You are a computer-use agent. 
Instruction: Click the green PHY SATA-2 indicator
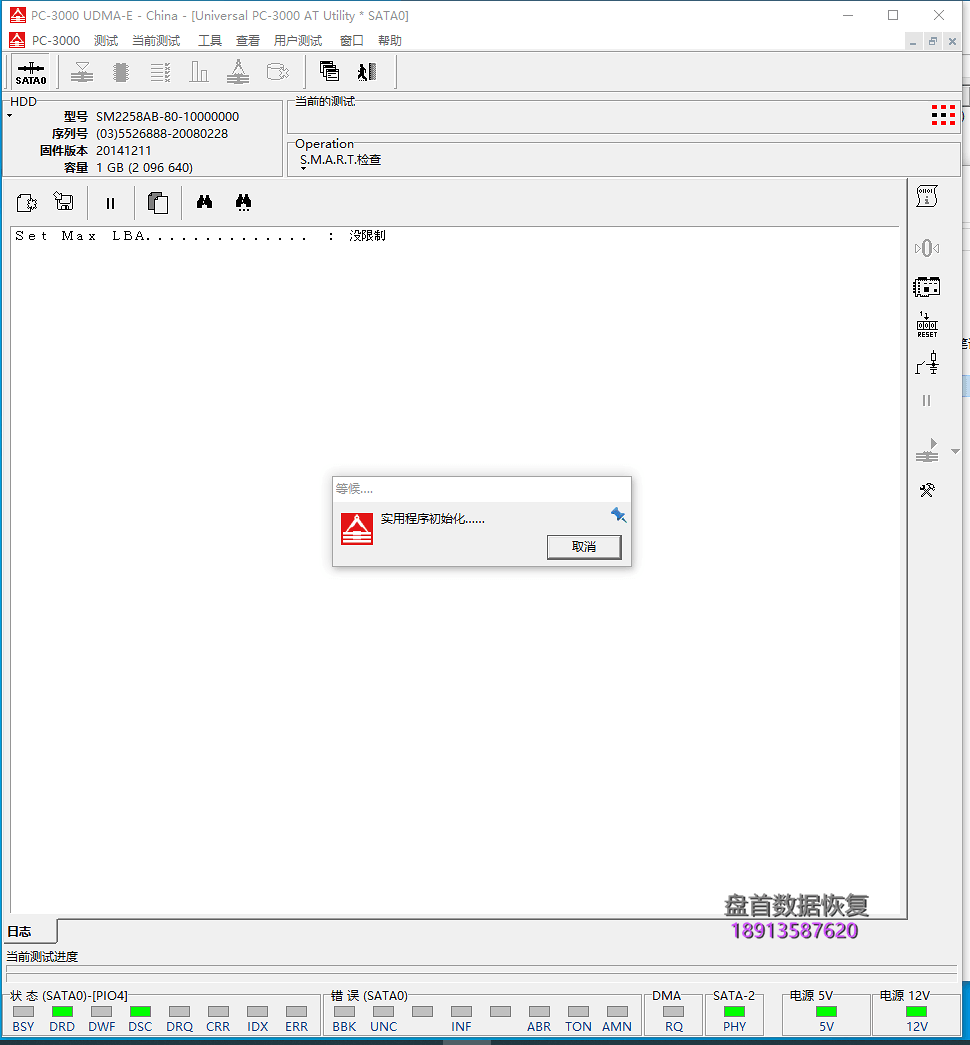click(x=734, y=1011)
